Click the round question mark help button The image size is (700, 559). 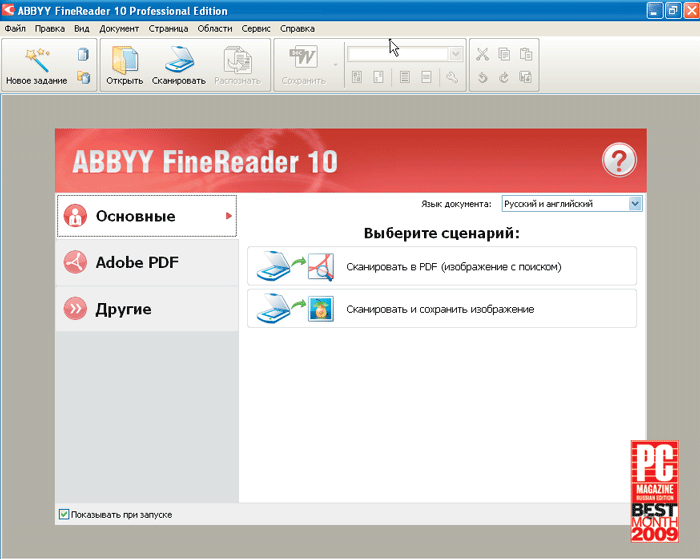[619, 161]
